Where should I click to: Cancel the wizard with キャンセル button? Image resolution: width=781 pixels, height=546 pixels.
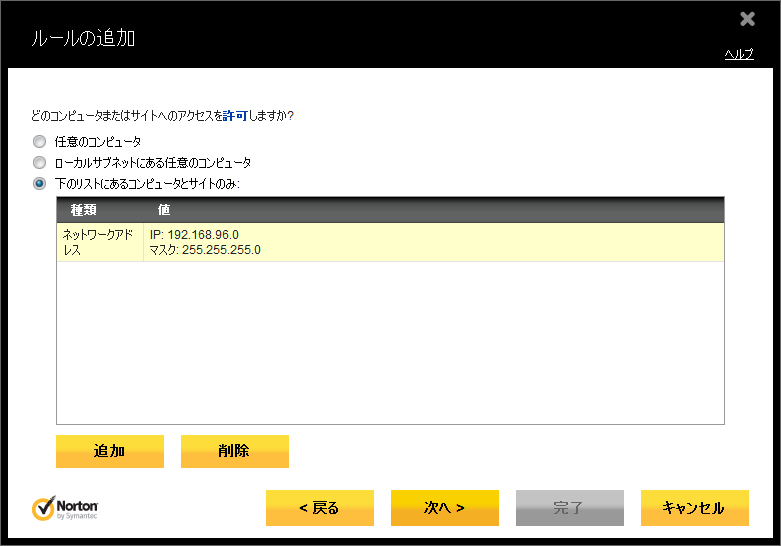(x=694, y=508)
